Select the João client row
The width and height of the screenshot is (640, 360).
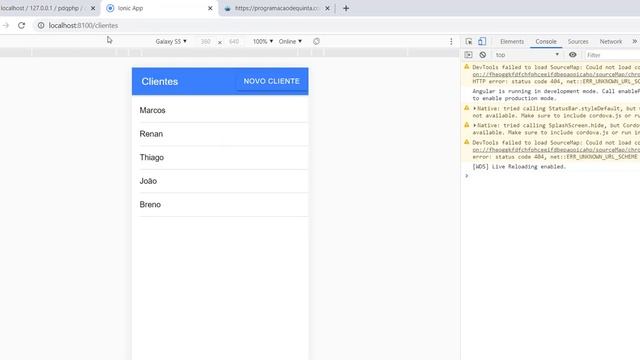[x=220, y=181]
